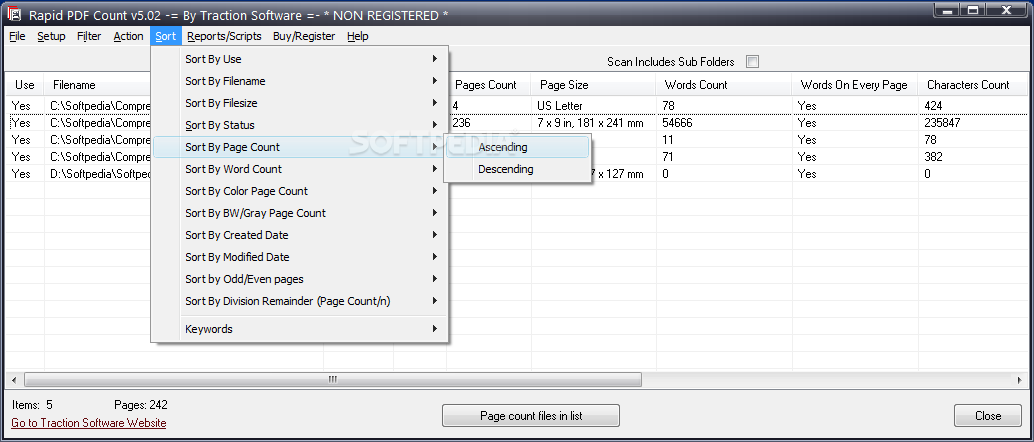This screenshot has height=442, width=1034.
Task: Choose Ascending page count sort
Action: coord(517,147)
